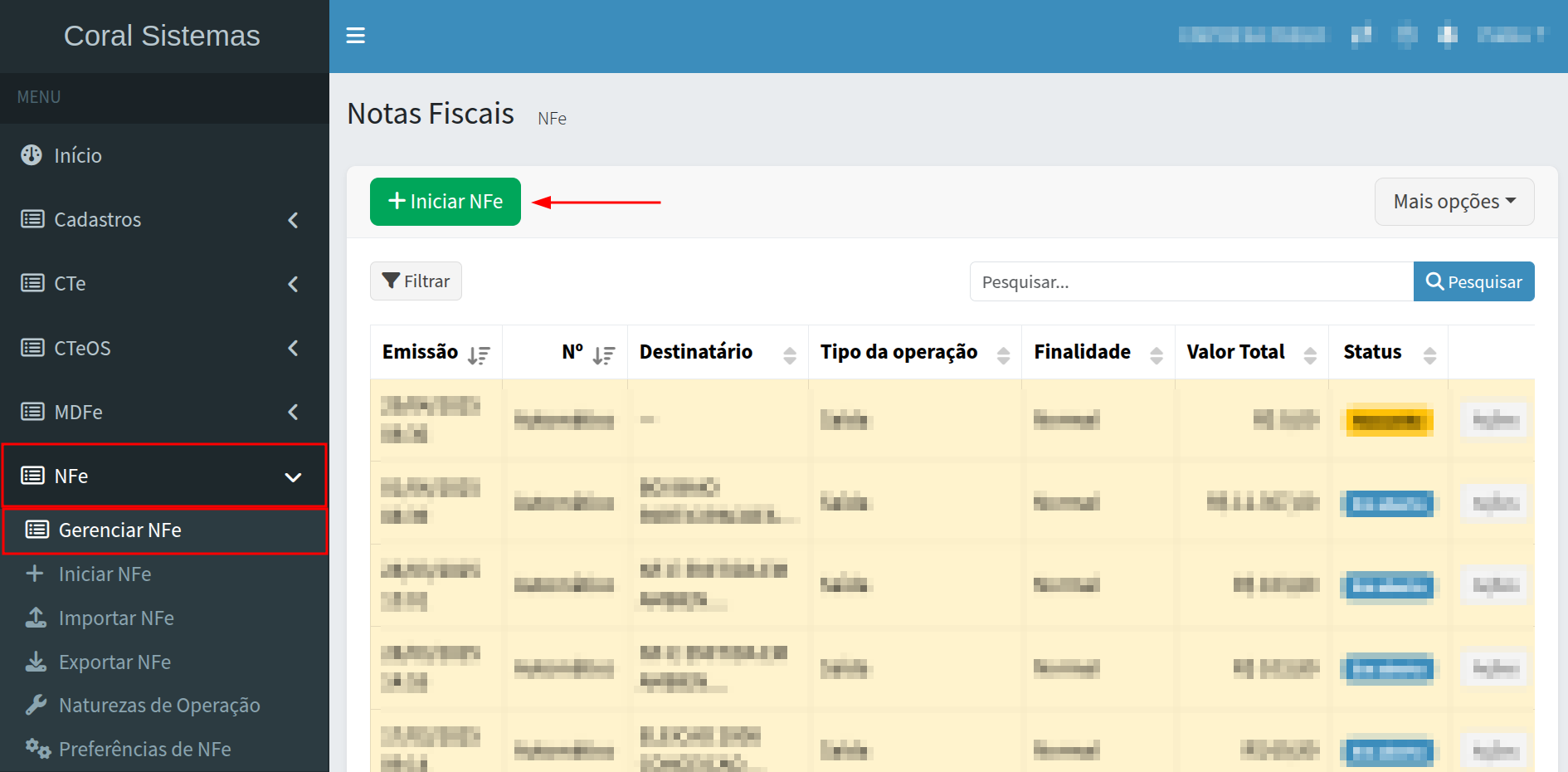The image size is (1568, 772).
Task: Sort by Nº column sort icon
Action: click(x=603, y=355)
